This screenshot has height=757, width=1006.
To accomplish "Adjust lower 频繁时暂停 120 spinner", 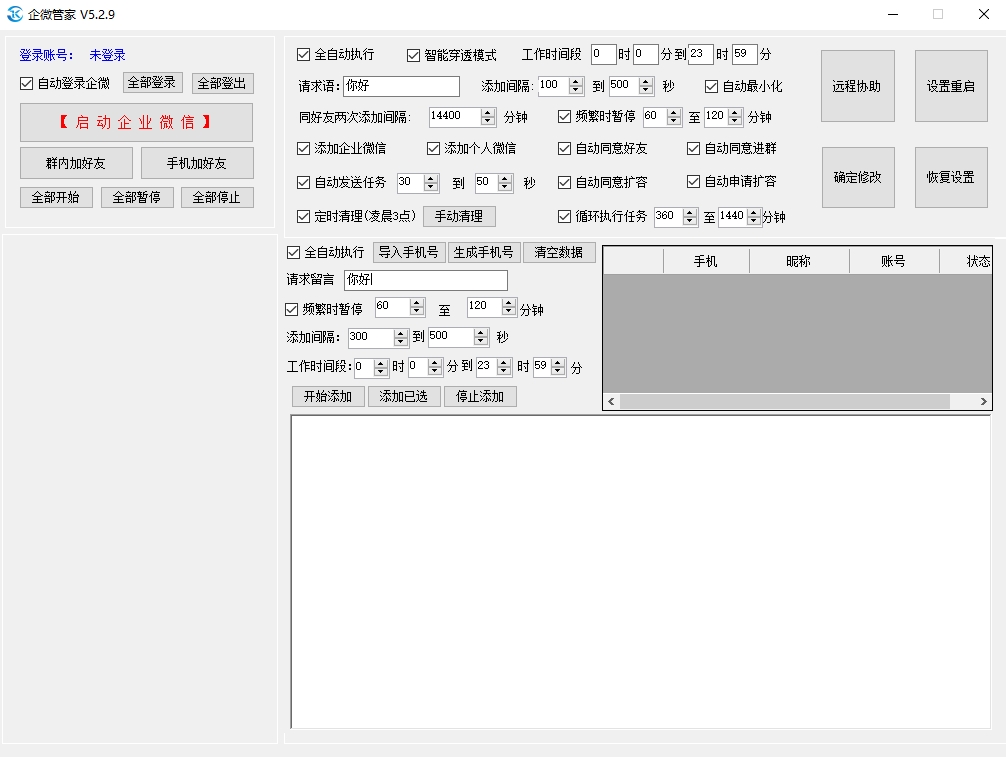I will 492,307.
